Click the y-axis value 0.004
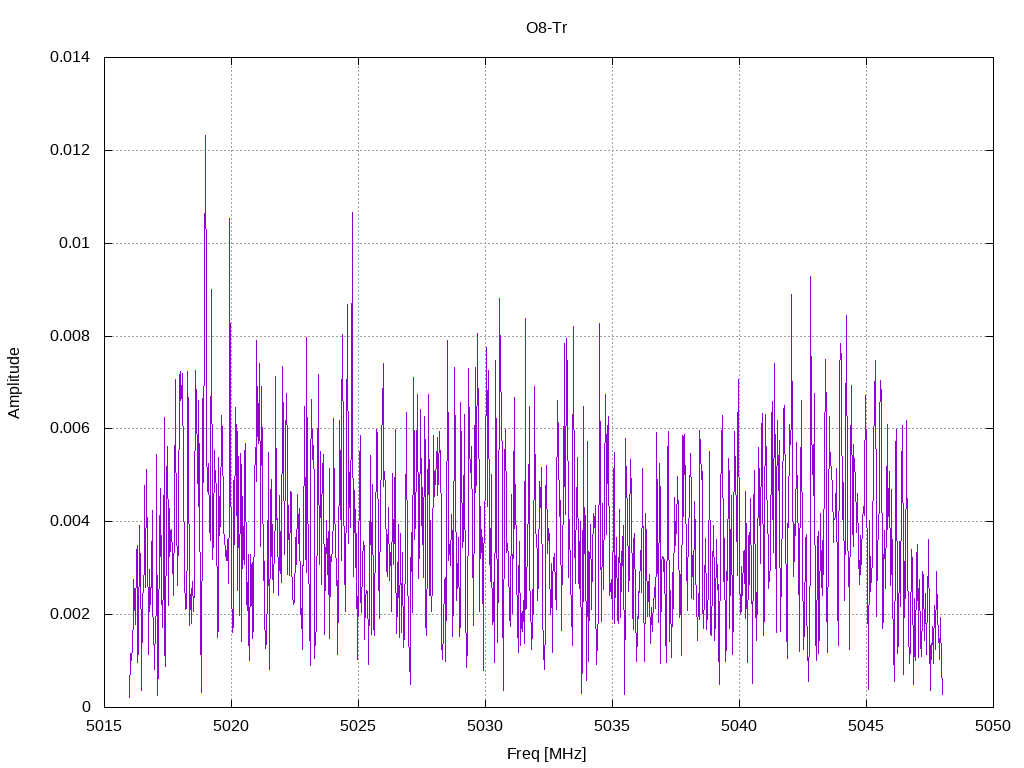 point(70,521)
